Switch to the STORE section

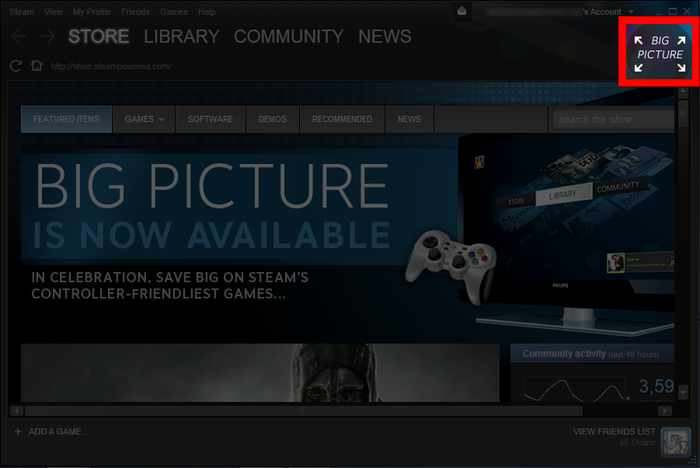(99, 36)
